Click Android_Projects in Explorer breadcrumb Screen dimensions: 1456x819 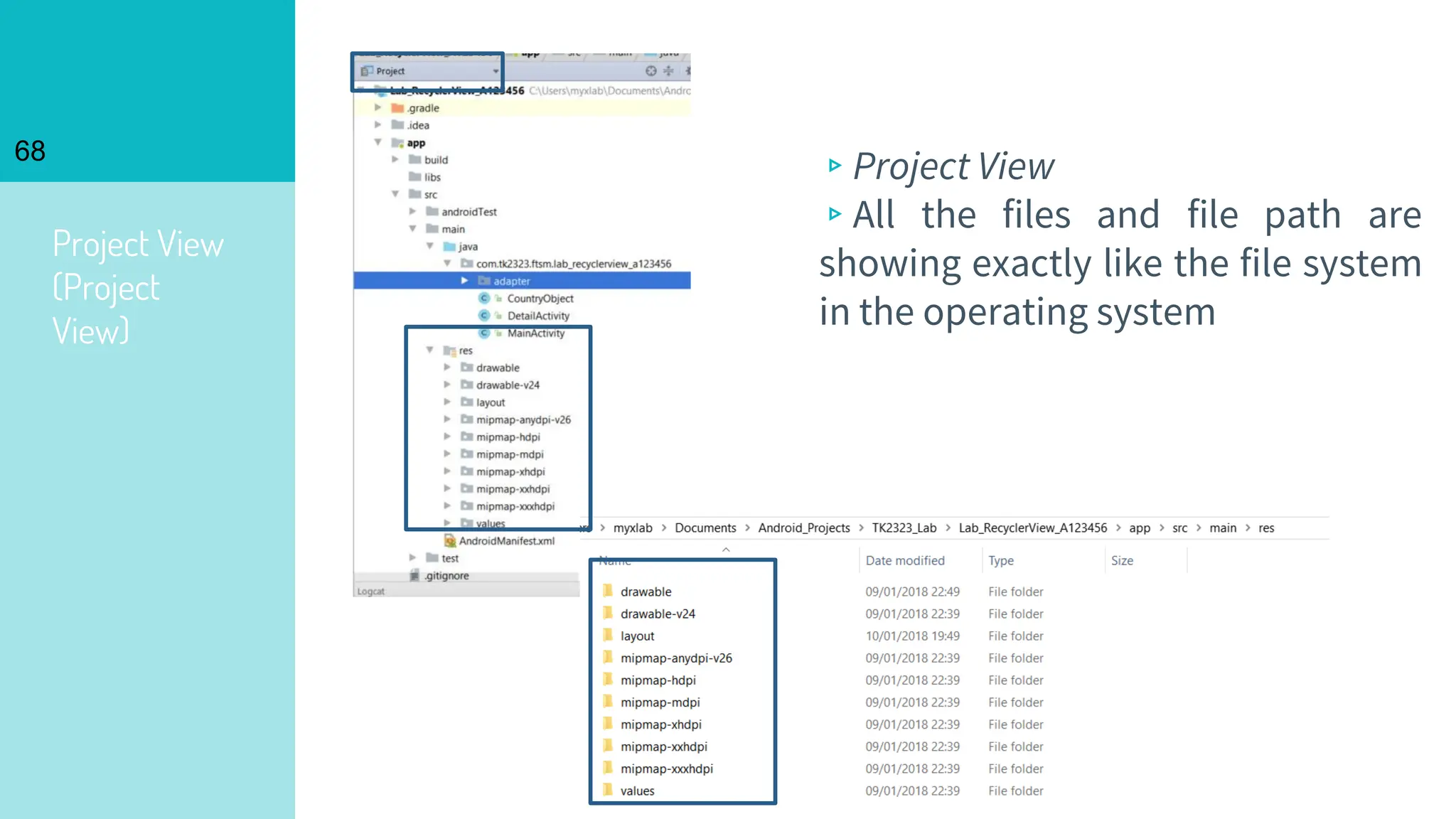coord(804,528)
